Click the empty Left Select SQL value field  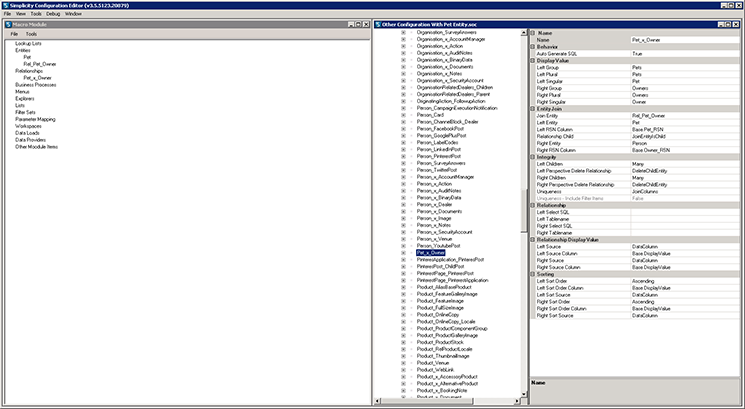pyautogui.click(x=685, y=212)
